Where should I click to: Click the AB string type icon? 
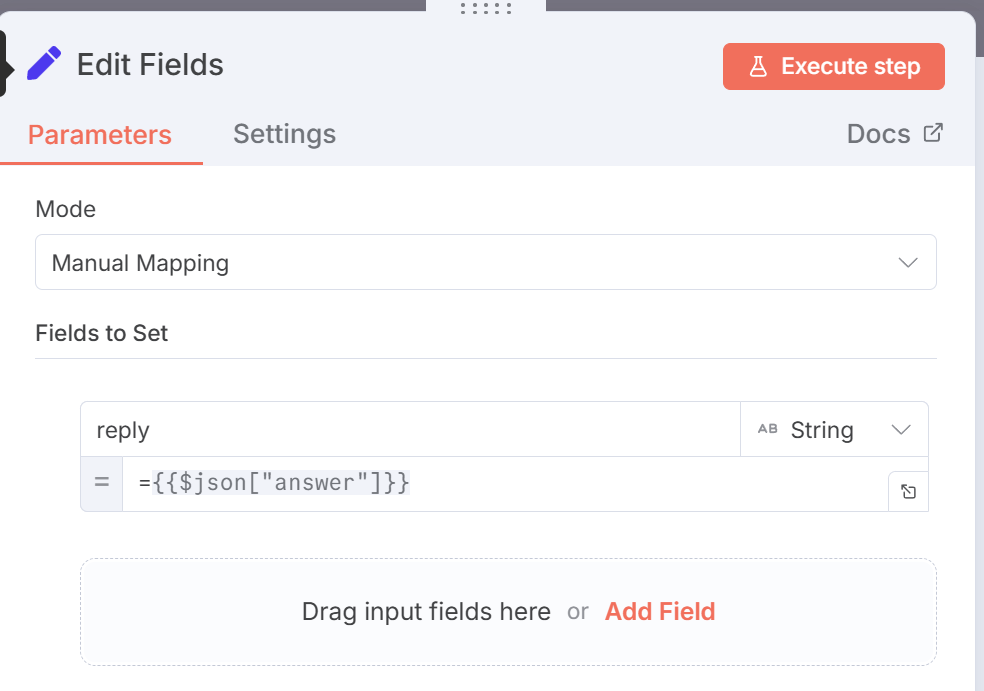click(768, 430)
